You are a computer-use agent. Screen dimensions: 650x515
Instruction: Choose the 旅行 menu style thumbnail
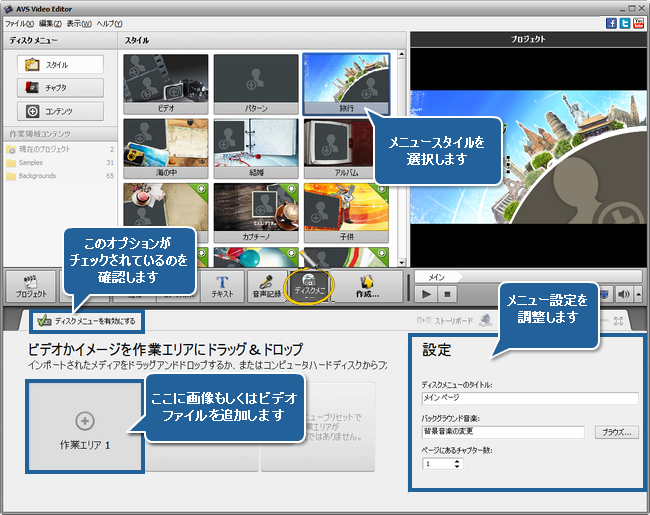pyautogui.click(x=345, y=84)
